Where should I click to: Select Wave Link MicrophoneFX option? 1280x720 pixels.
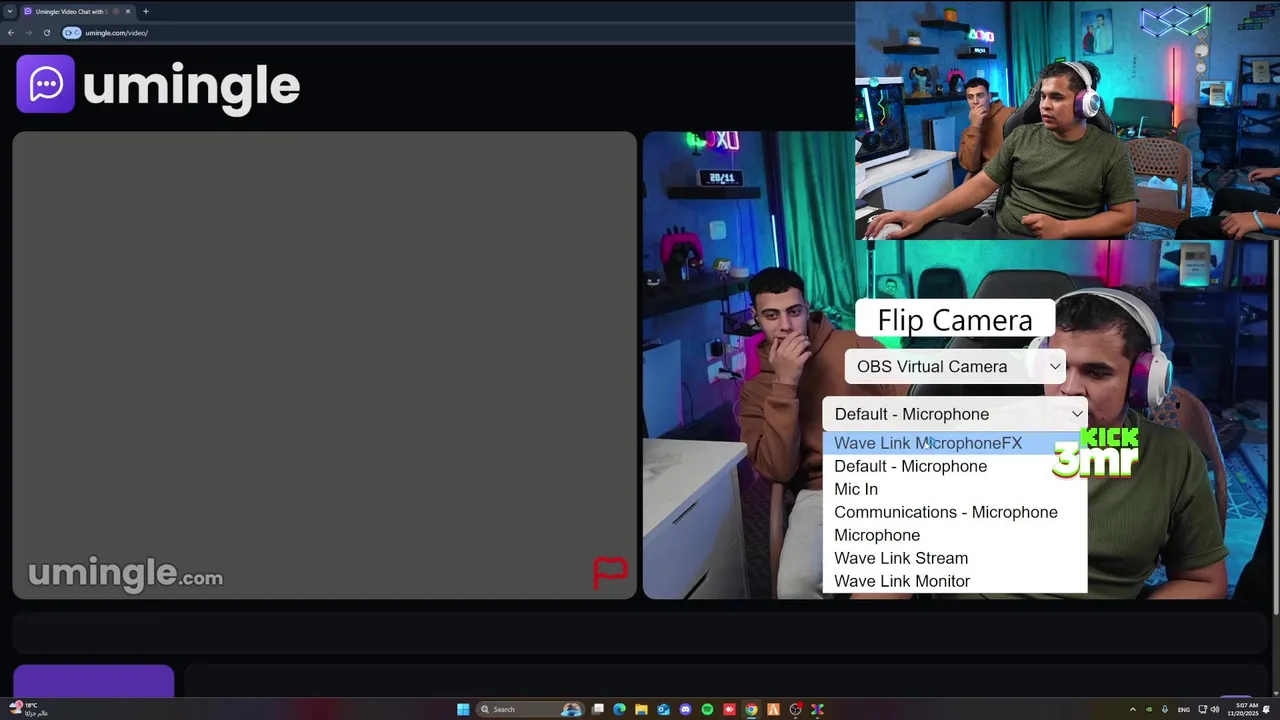pyautogui.click(x=954, y=443)
